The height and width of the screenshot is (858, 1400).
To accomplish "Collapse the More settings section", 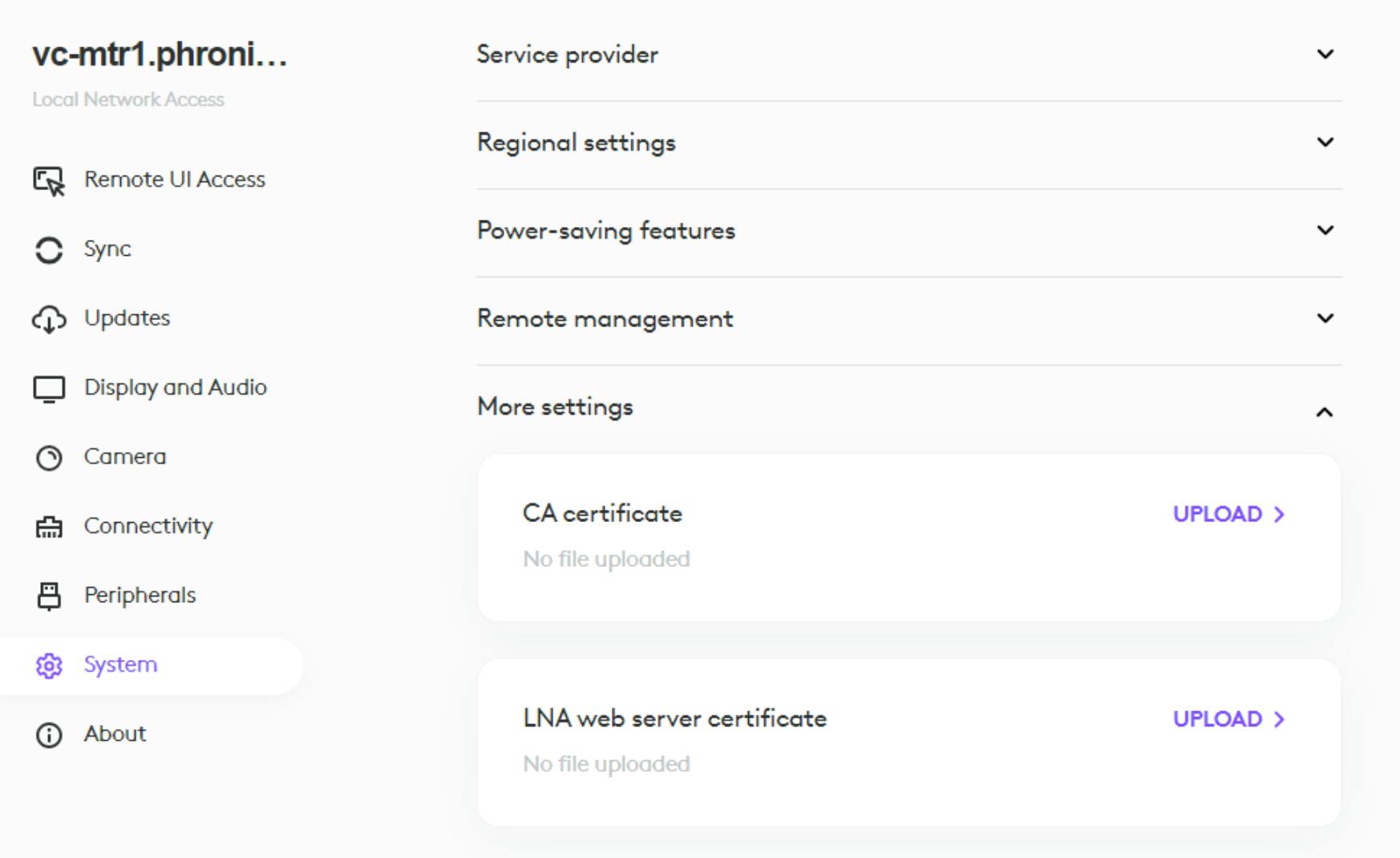I will point(1325,412).
